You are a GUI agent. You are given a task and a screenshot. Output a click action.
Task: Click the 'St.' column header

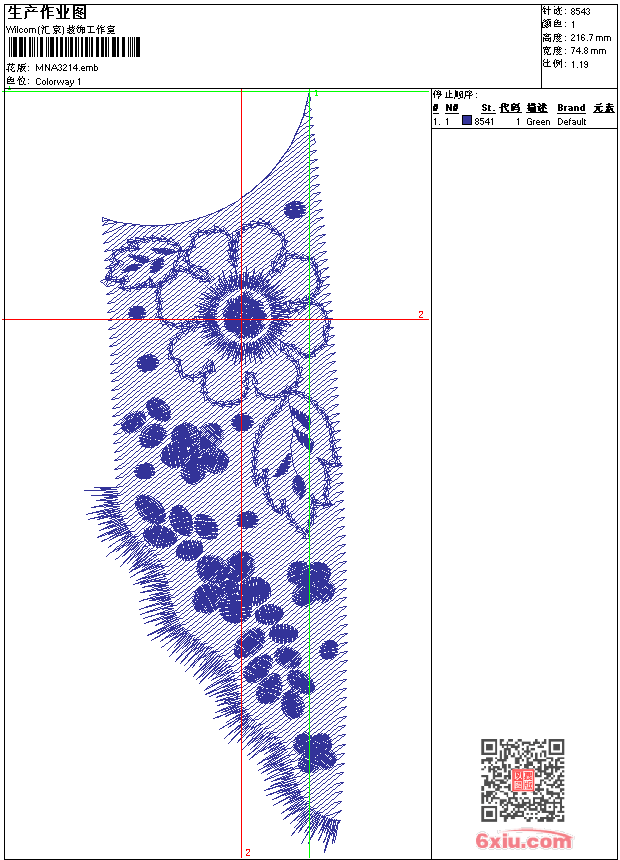coord(488,108)
